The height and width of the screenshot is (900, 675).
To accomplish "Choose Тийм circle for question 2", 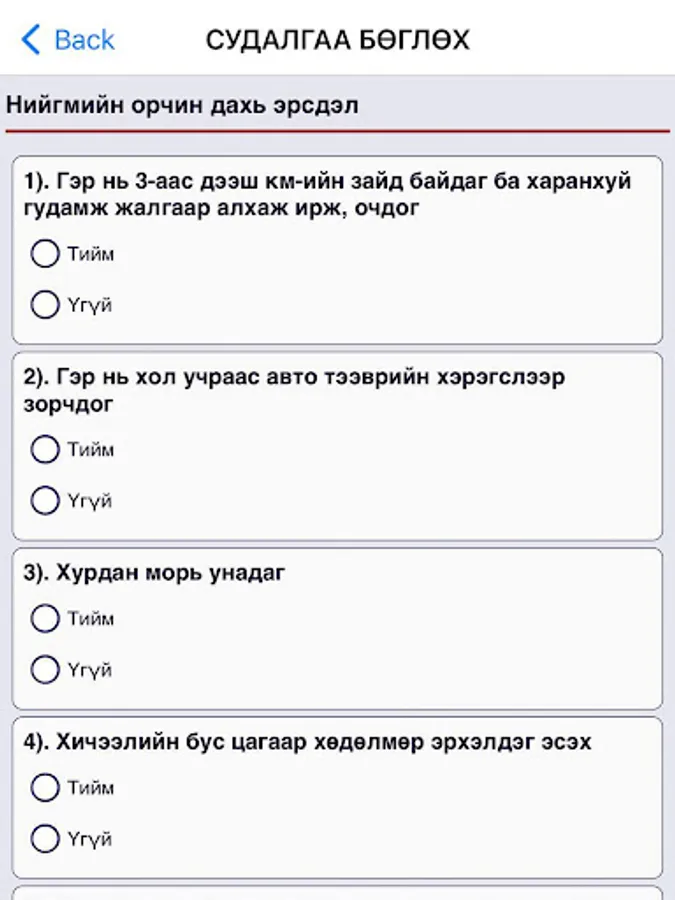I will (45, 450).
